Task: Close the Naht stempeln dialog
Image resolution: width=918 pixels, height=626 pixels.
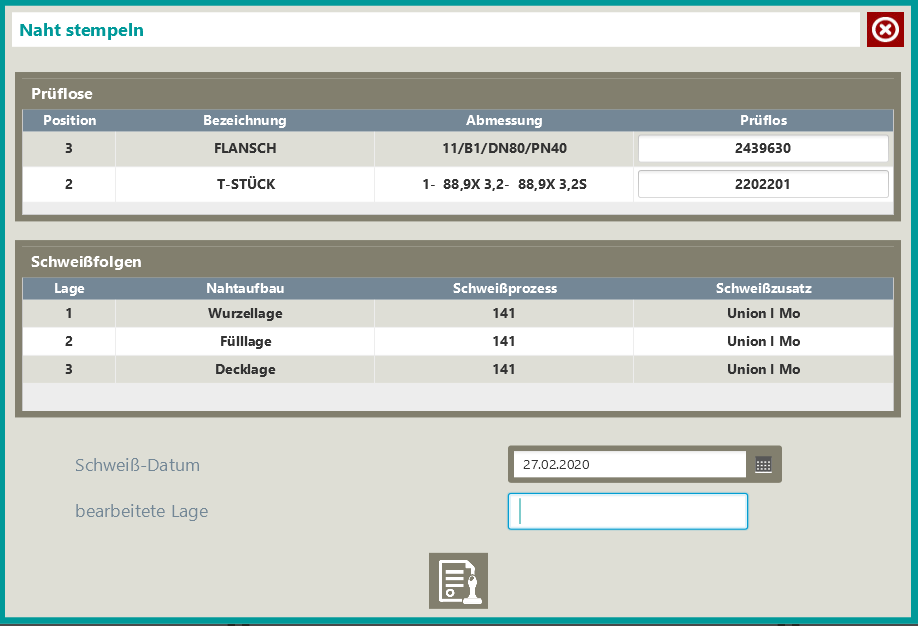Action: click(885, 30)
